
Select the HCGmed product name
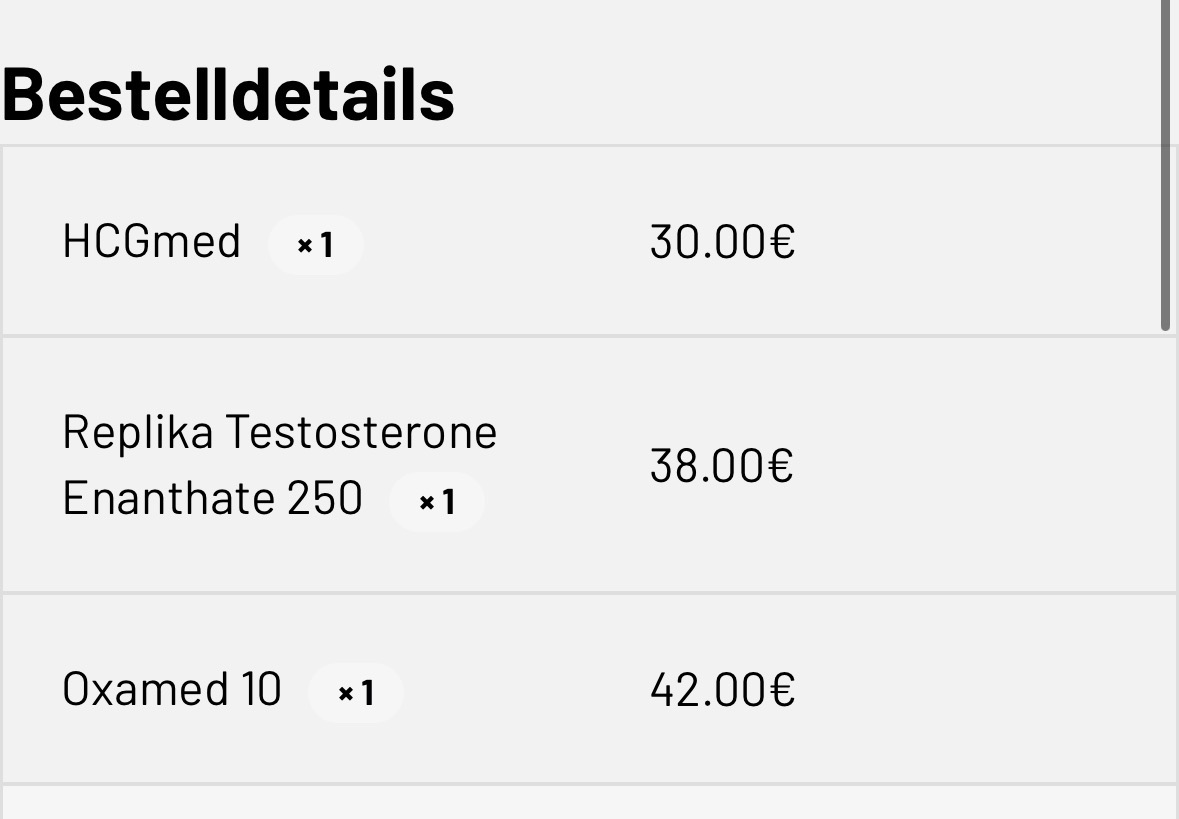click(151, 242)
